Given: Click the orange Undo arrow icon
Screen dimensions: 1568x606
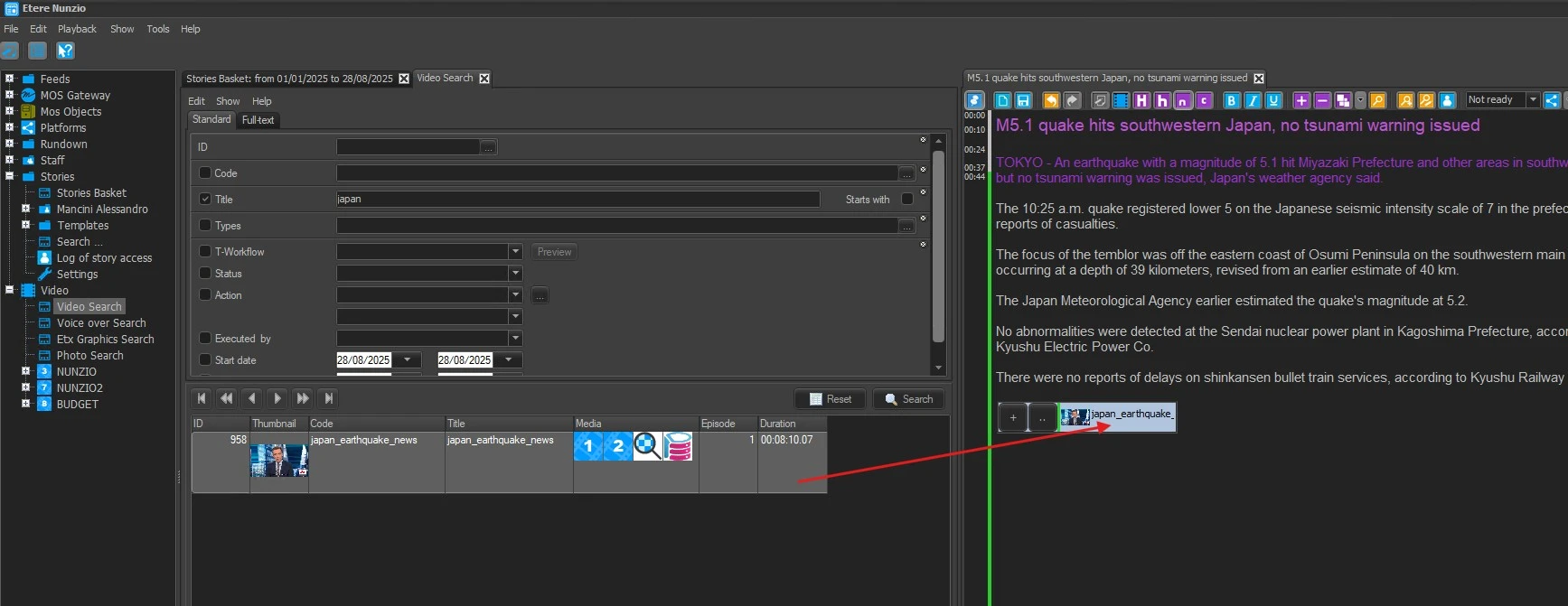Looking at the screenshot, I should [1050, 100].
